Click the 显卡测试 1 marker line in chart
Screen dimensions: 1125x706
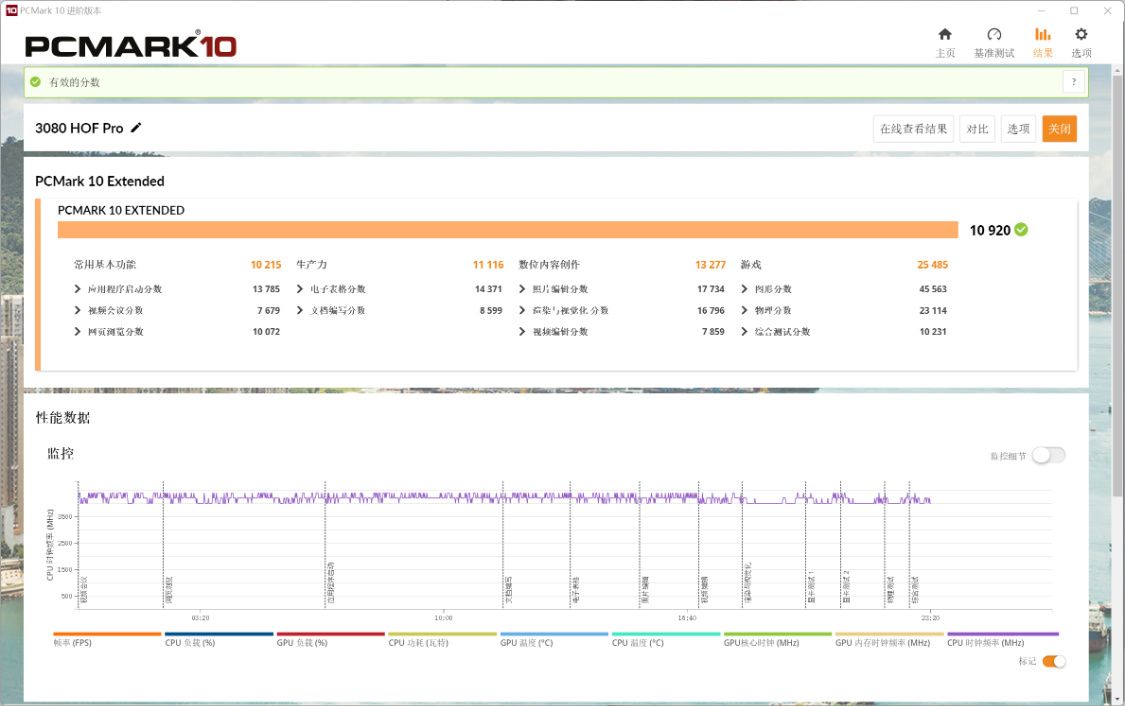(x=806, y=544)
